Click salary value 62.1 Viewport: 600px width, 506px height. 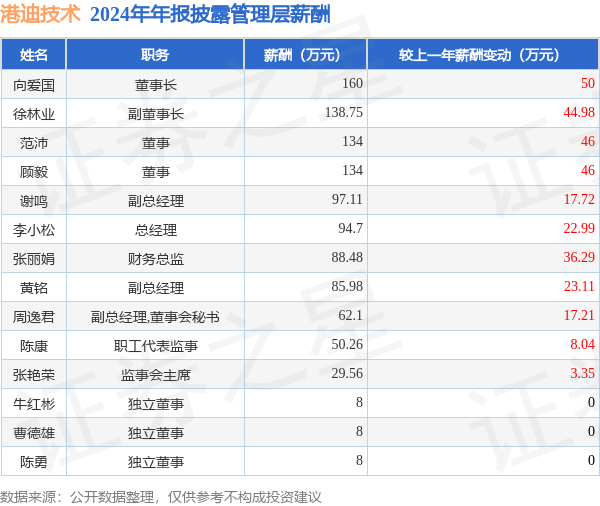tap(350, 315)
